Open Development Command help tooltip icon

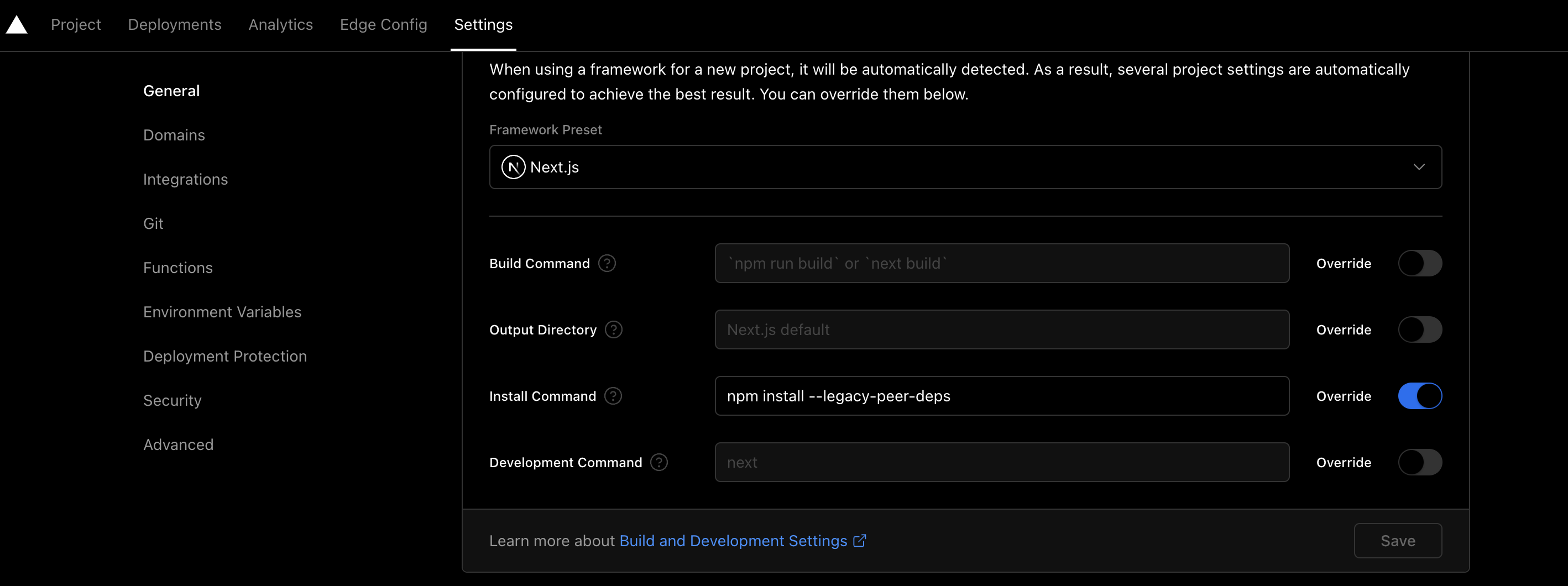click(x=659, y=462)
